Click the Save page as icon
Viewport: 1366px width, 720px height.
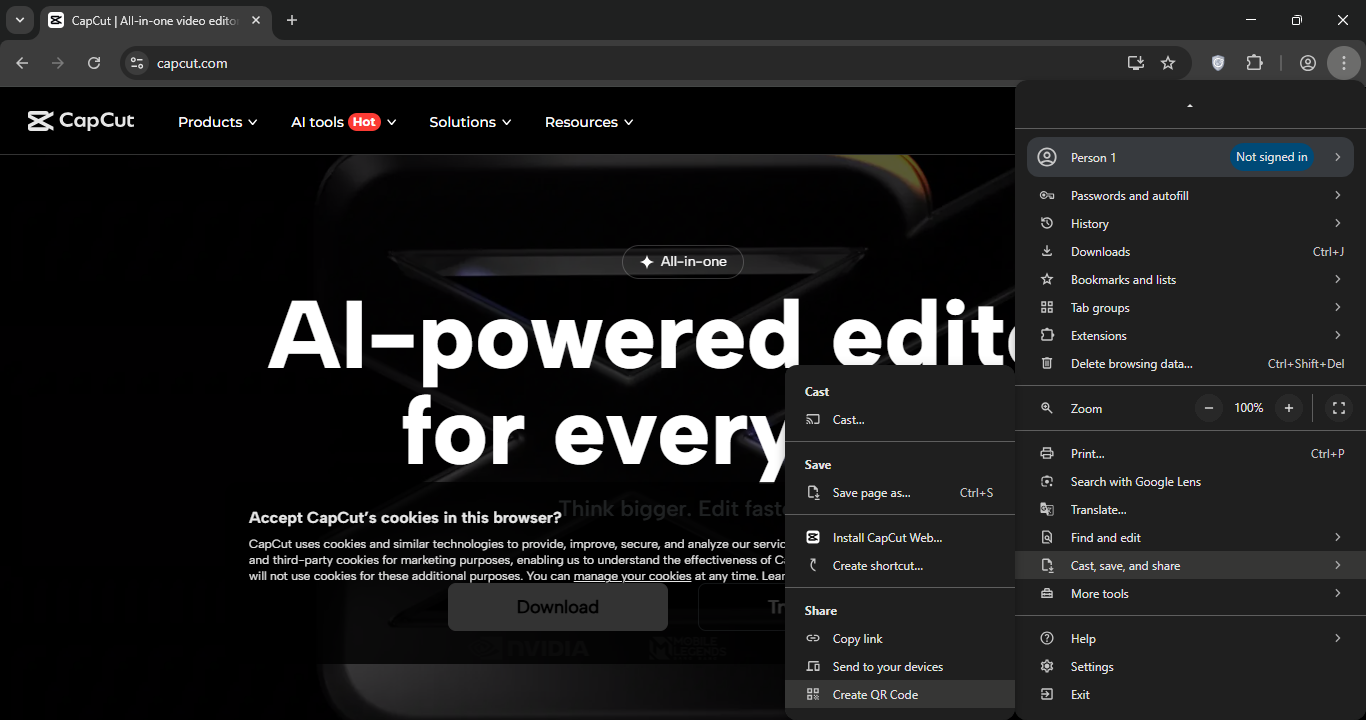pos(813,492)
